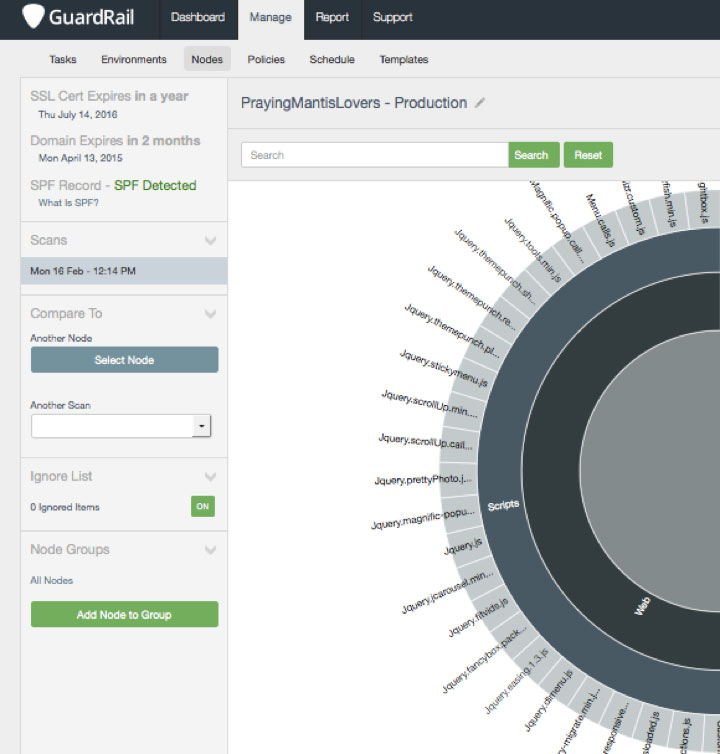This screenshot has width=720, height=754.
Task: Click the SPF Detected status text
Action: (x=155, y=185)
